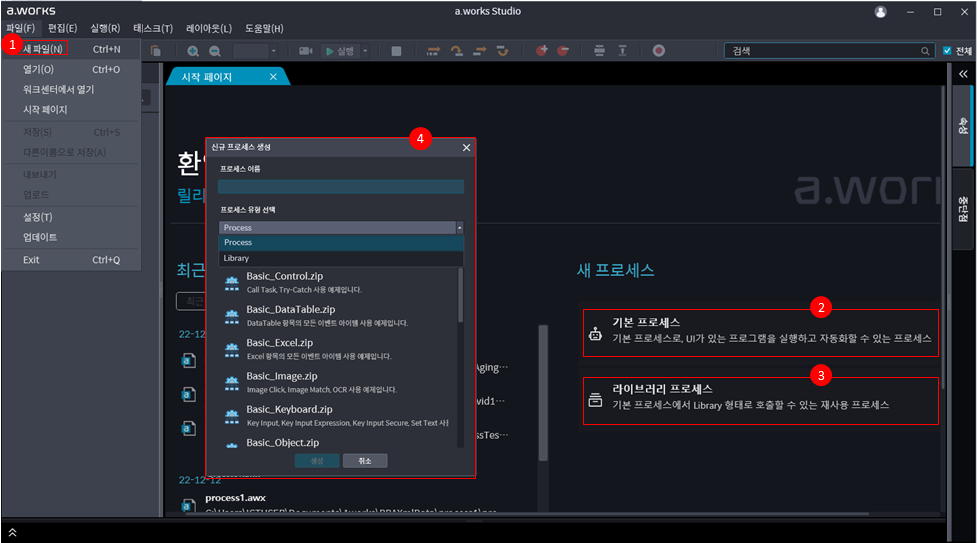Click the upward arrow toolbar icon
Screen dimensions: 977x543
pyautogui.click(x=622, y=51)
